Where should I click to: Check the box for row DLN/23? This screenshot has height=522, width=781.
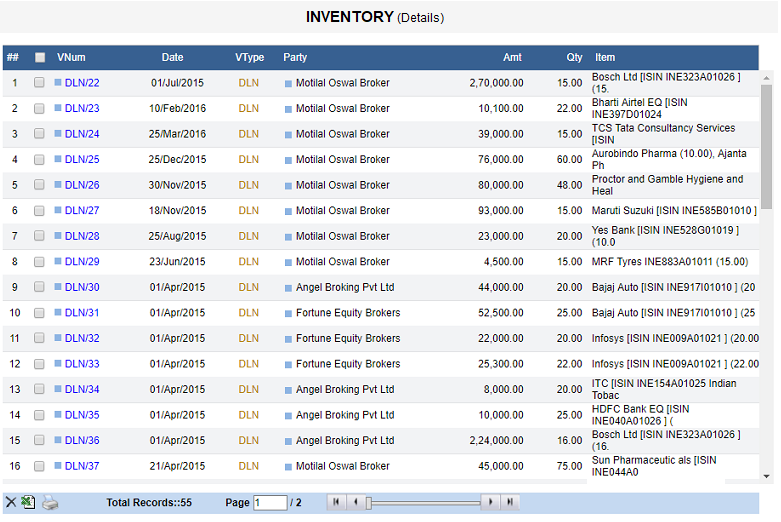[x=39, y=108]
